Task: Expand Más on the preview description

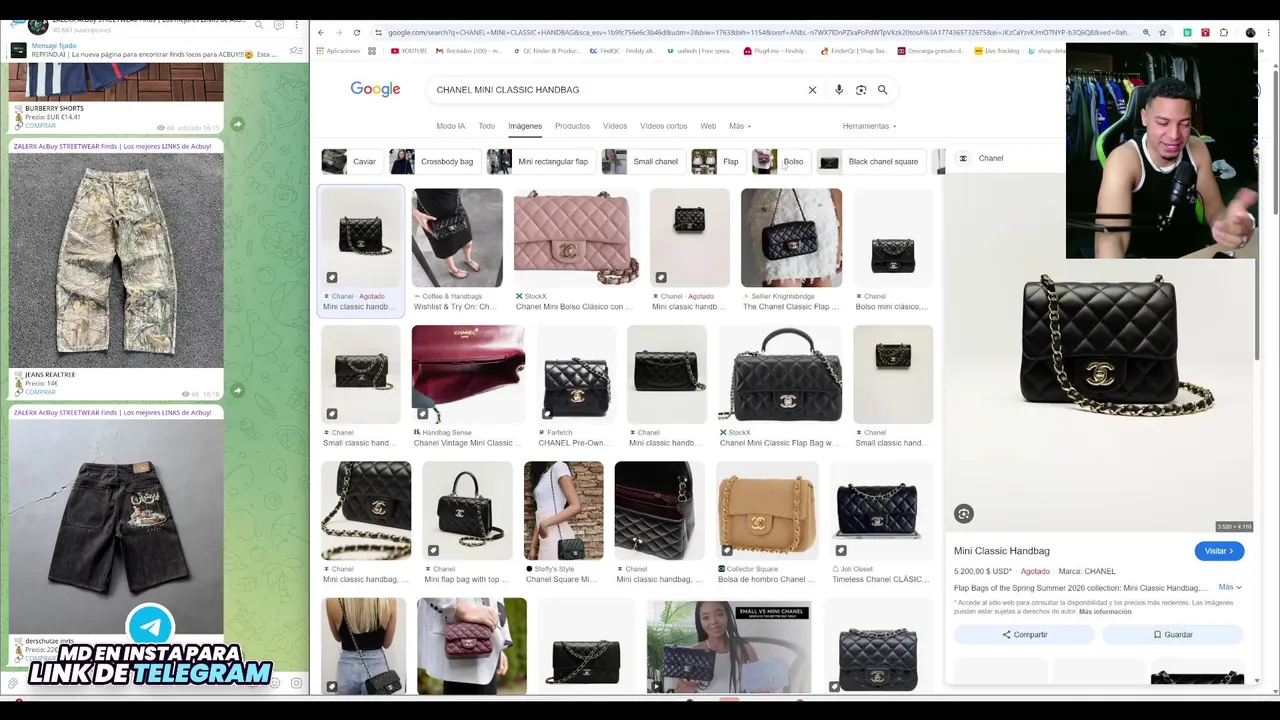Action: coord(1230,588)
